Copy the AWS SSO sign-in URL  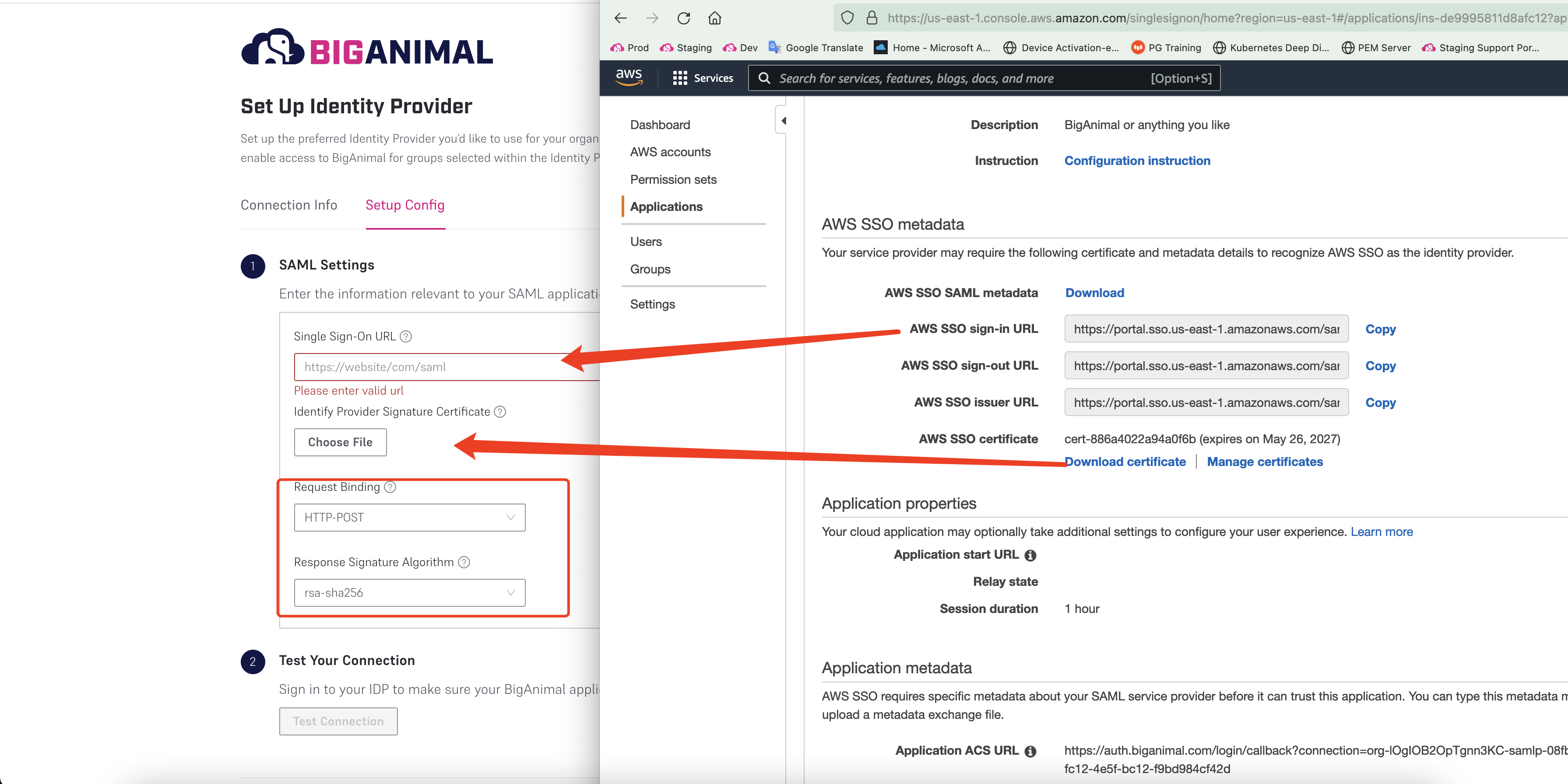(x=1381, y=329)
